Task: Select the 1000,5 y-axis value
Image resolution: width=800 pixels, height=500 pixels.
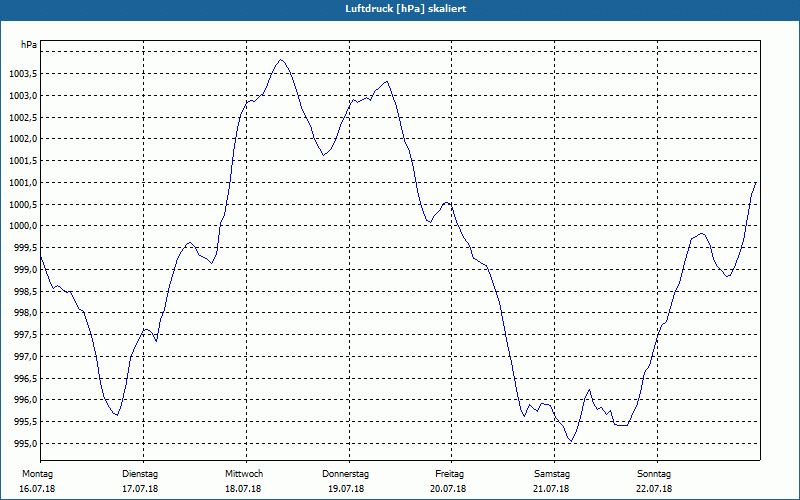Action: (x=23, y=205)
